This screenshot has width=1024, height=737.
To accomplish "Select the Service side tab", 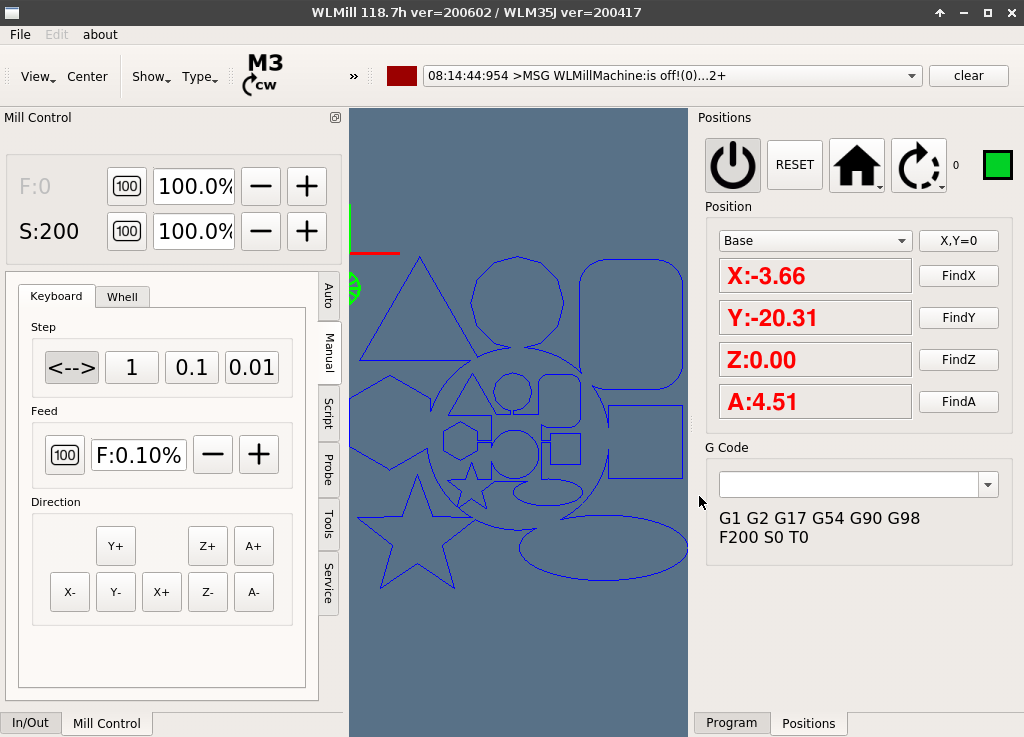I will click(x=329, y=583).
